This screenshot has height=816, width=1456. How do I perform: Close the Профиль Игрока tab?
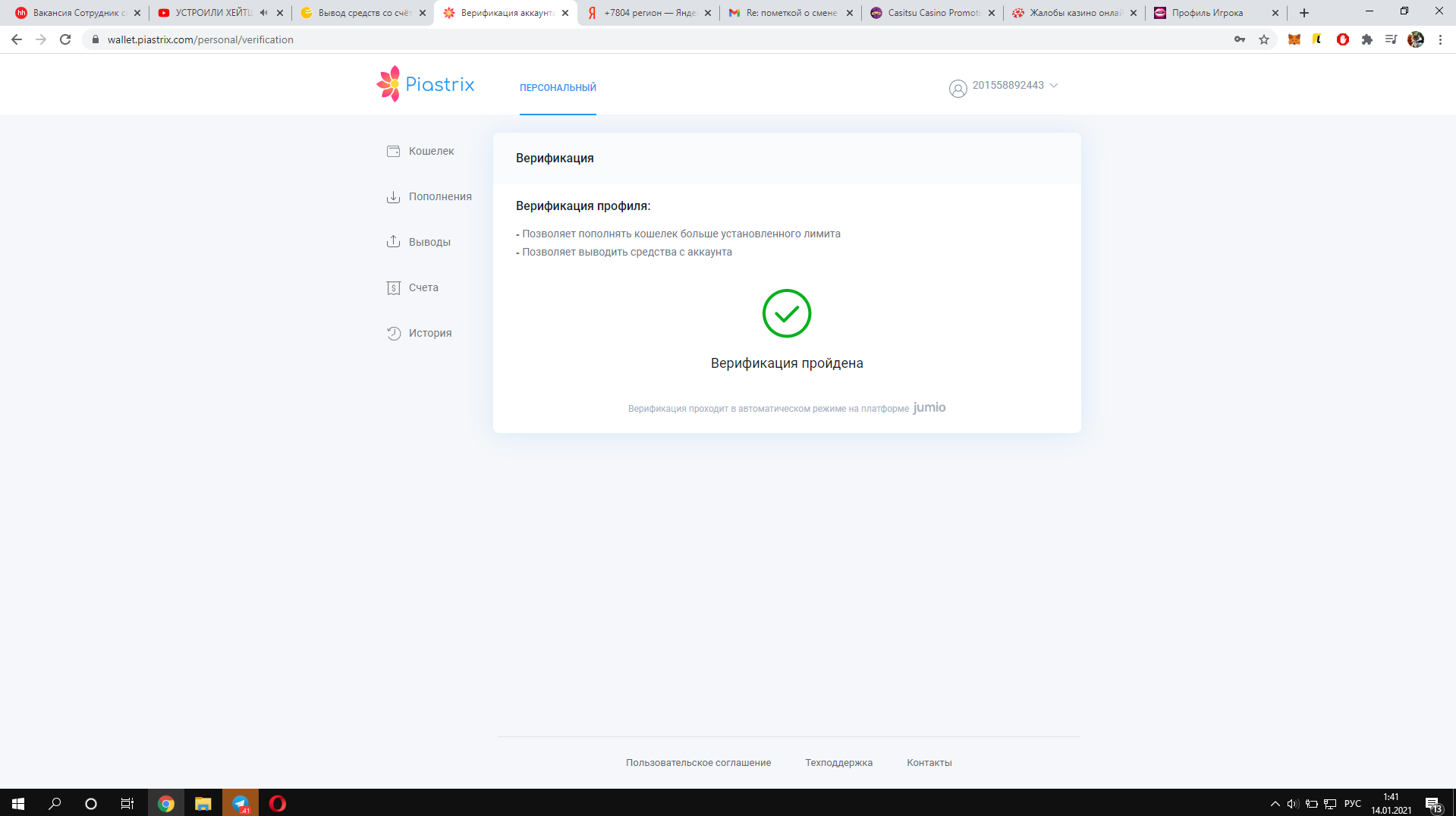tap(1275, 13)
